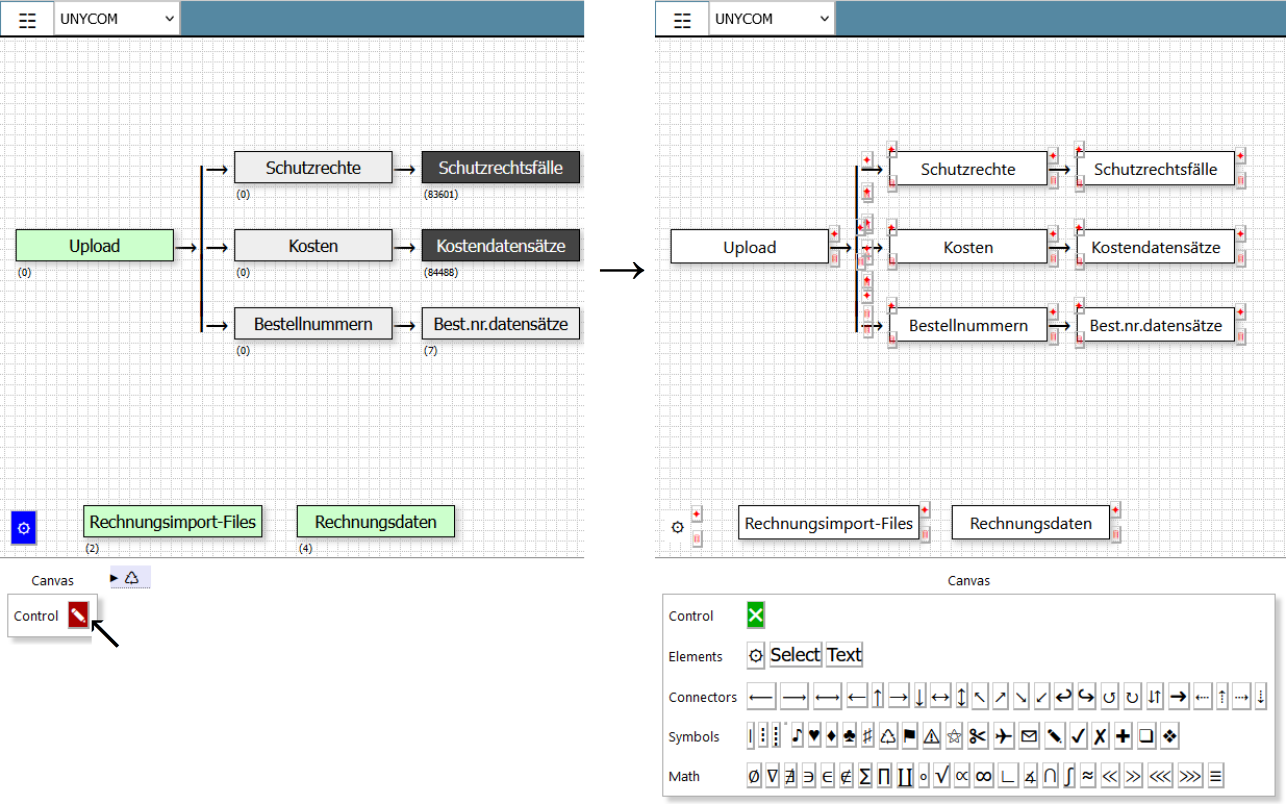Open the UNYCOM dropdown on the right
Viewport: 1286px width, 804px height.
point(772,19)
